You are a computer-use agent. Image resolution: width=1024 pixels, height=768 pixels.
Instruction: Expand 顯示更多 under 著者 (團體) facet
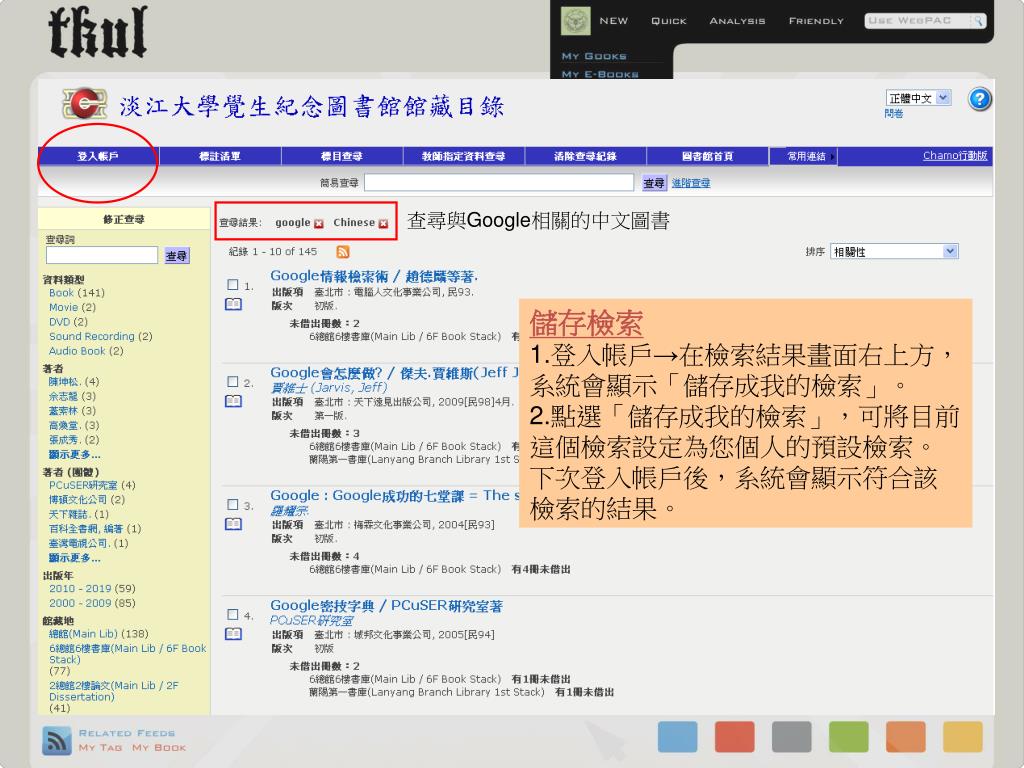(x=74, y=558)
